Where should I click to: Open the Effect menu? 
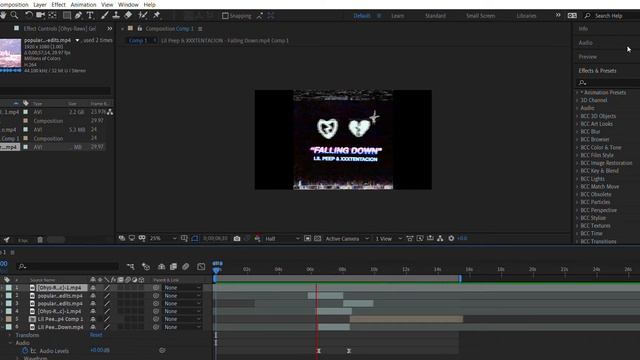point(58,4)
